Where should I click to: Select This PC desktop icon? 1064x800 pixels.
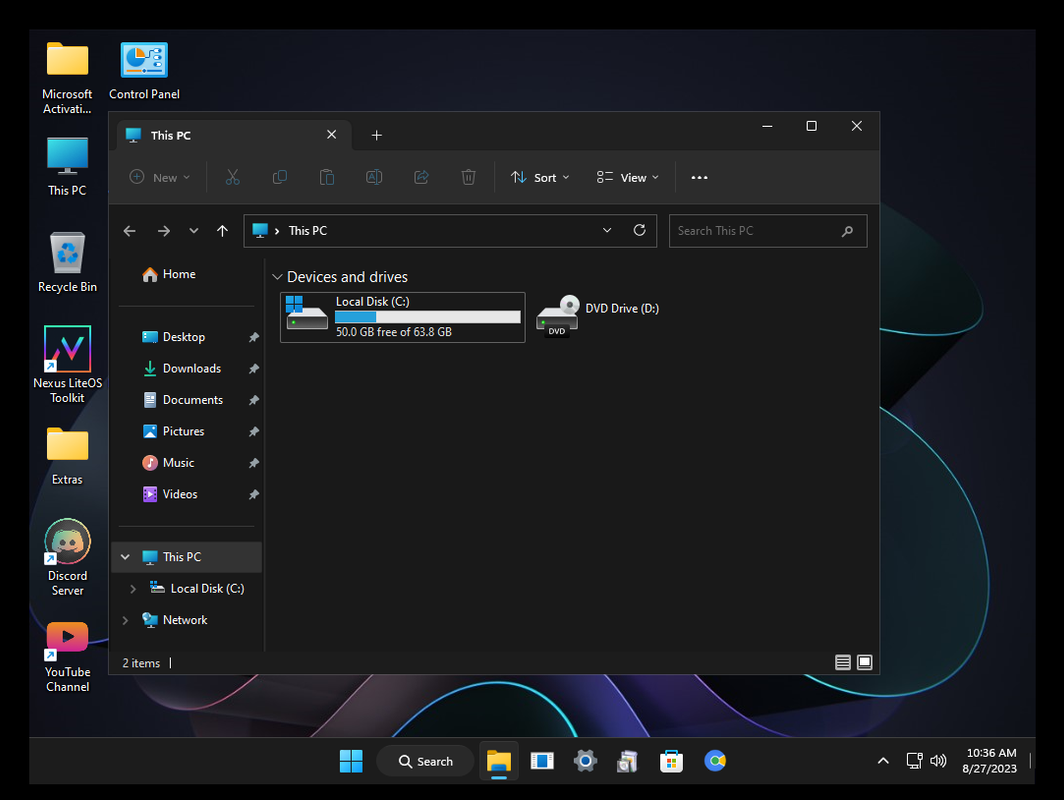[67, 166]
